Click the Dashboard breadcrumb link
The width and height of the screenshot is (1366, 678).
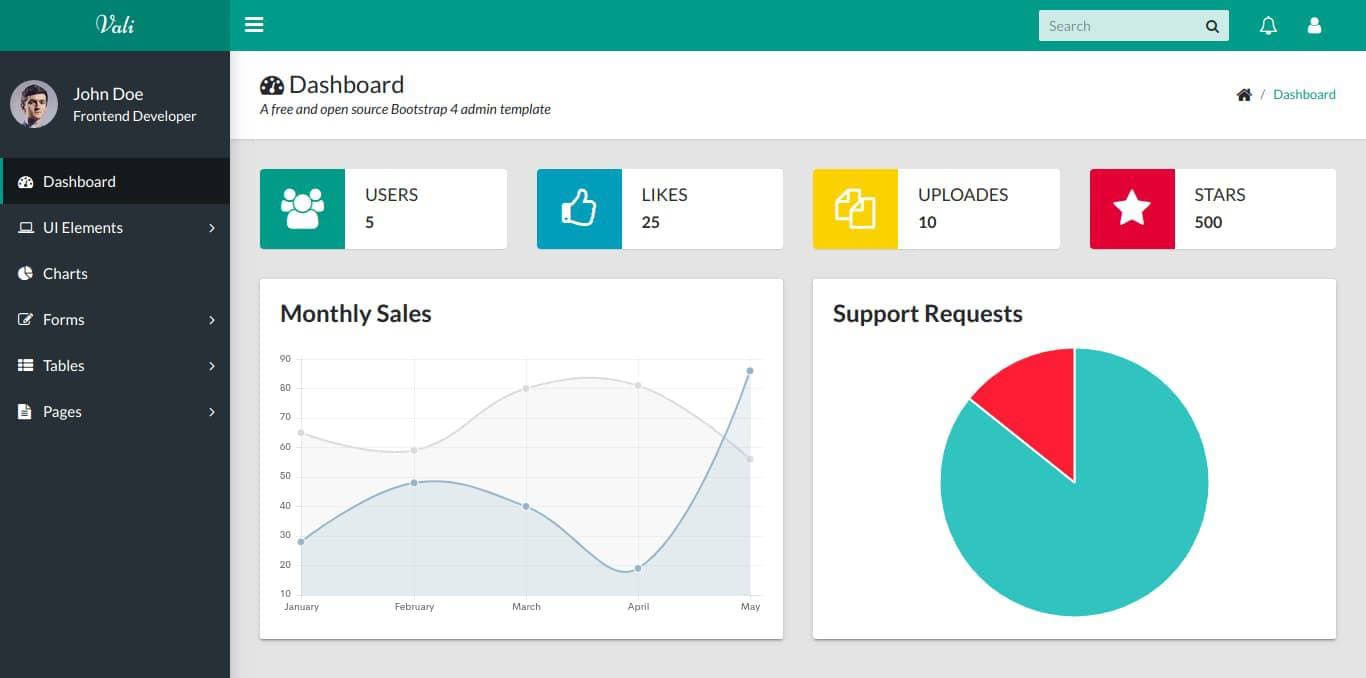click(x=1304, y=95)
